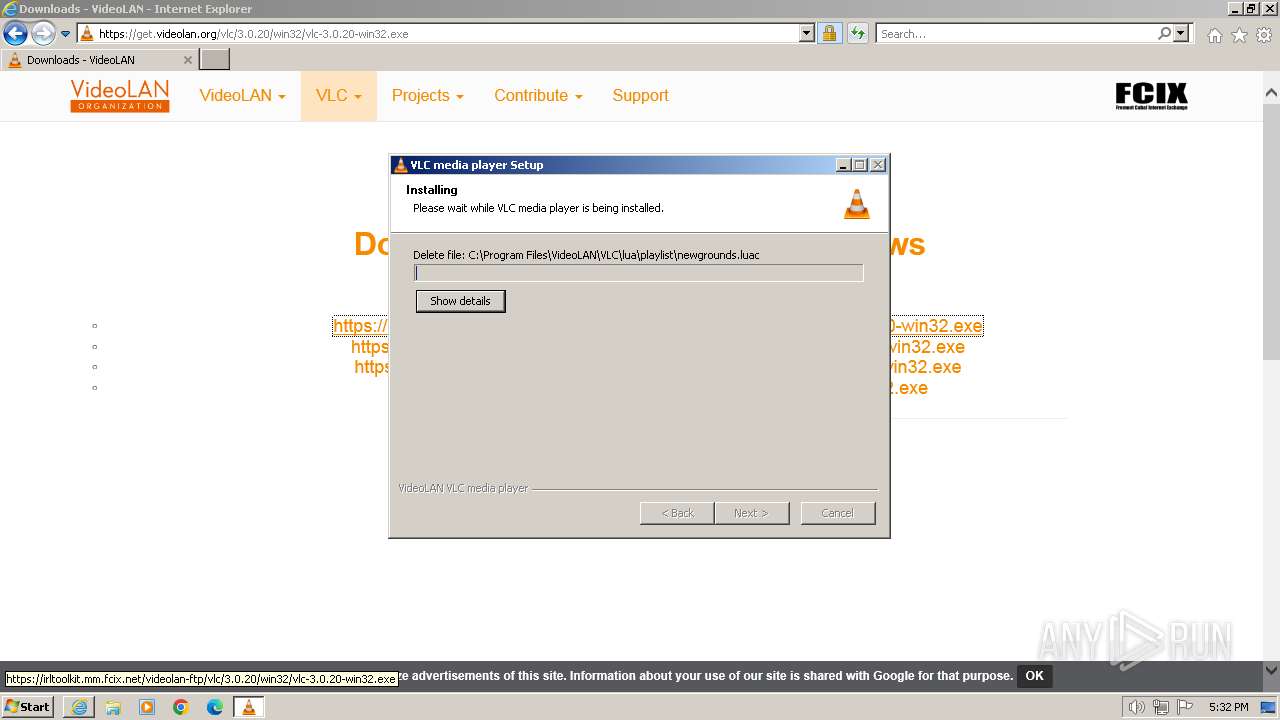1280x720 pixels.
Task: Click the scrollbar down arrow
Action: (x=1272, y=670)
